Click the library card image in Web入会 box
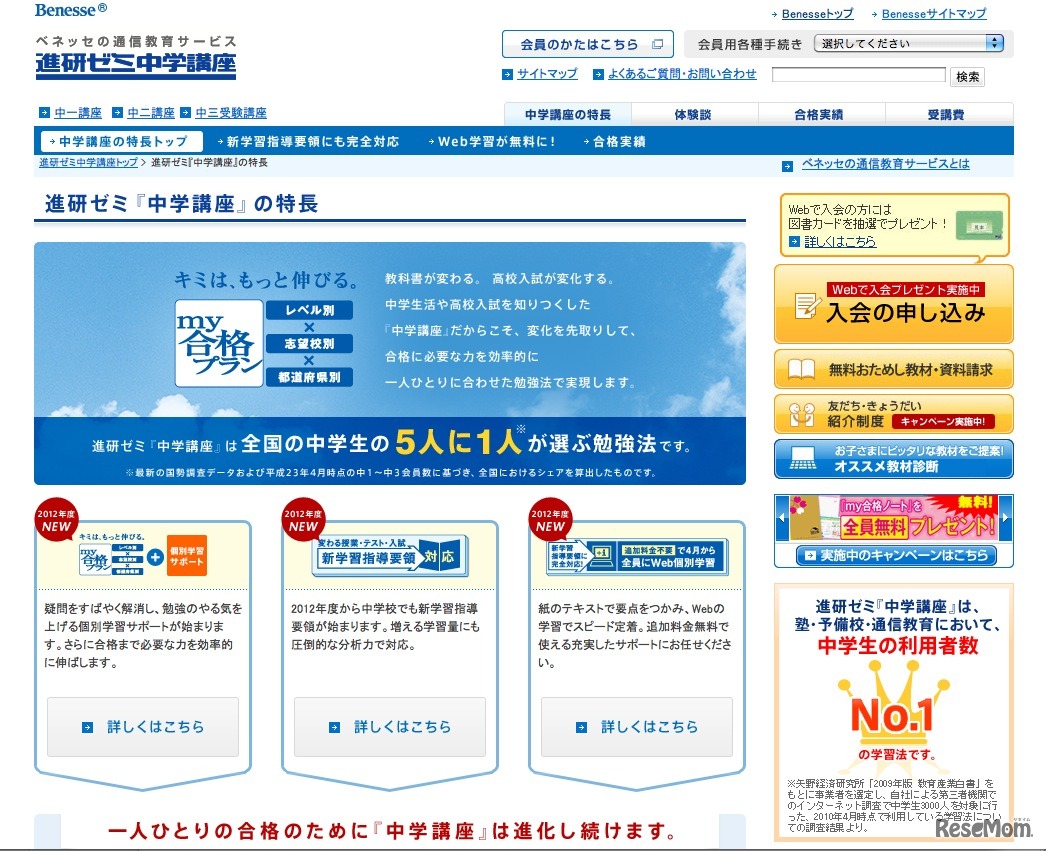Image resolution: width=1046 pixels, height=851 pixels. pyautogui.click(x=979, y=227)
